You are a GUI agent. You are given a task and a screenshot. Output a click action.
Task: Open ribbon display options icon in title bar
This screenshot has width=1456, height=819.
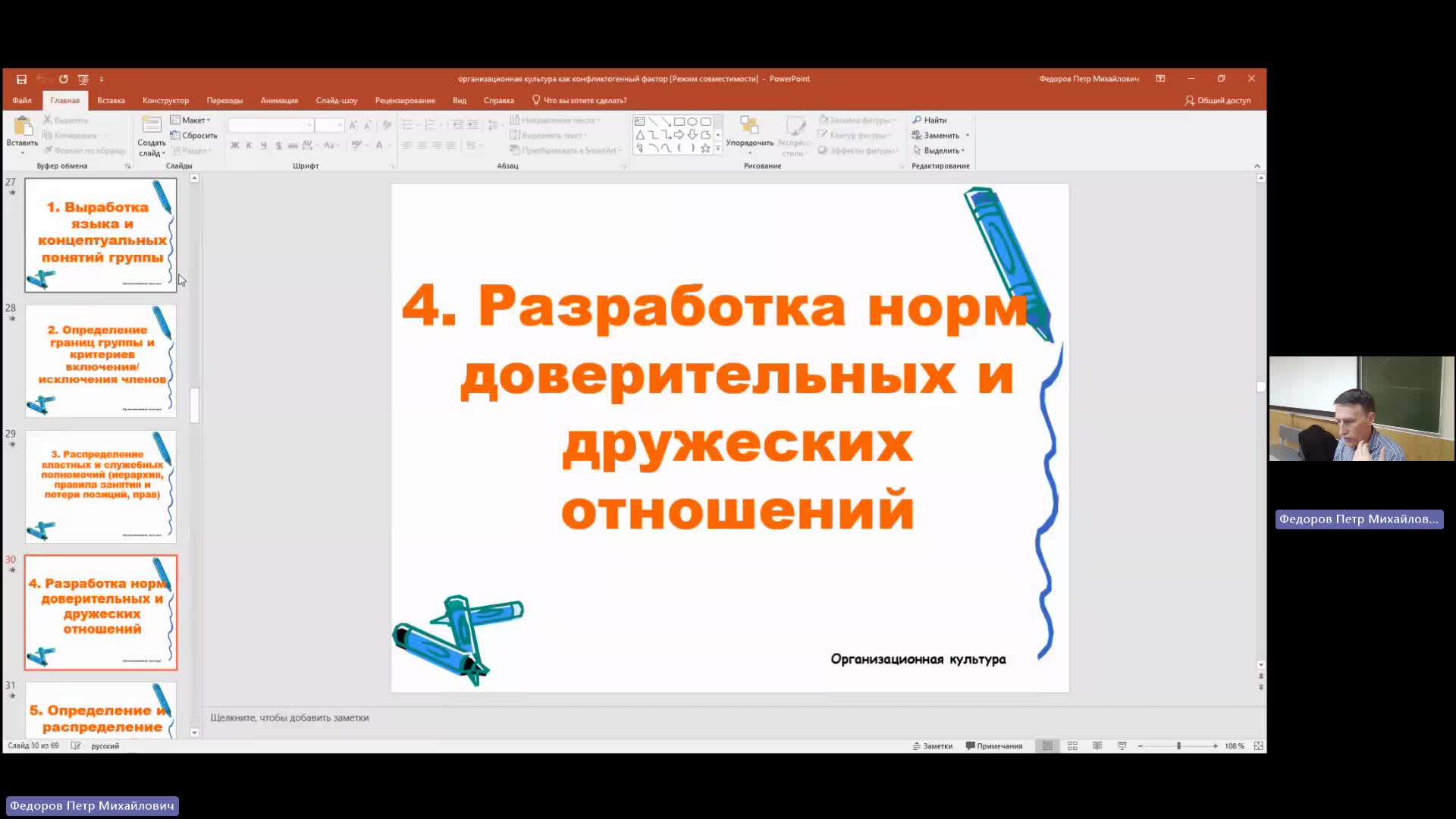(x=1160, y=79)
